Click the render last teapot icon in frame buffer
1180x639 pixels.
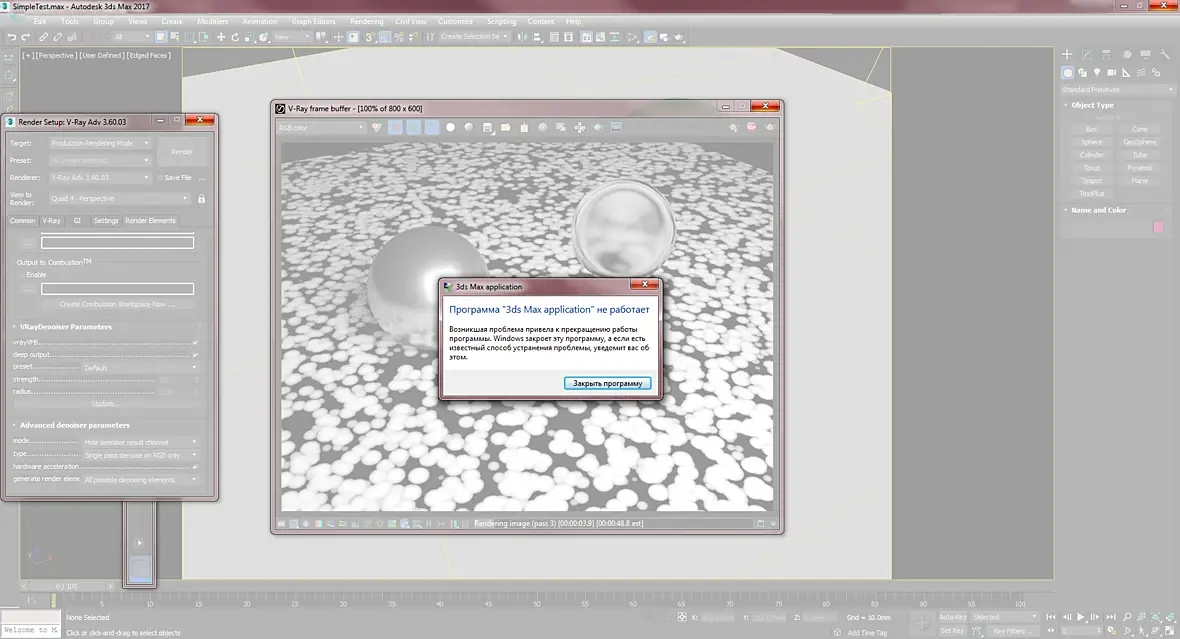[x=769, y=127]
